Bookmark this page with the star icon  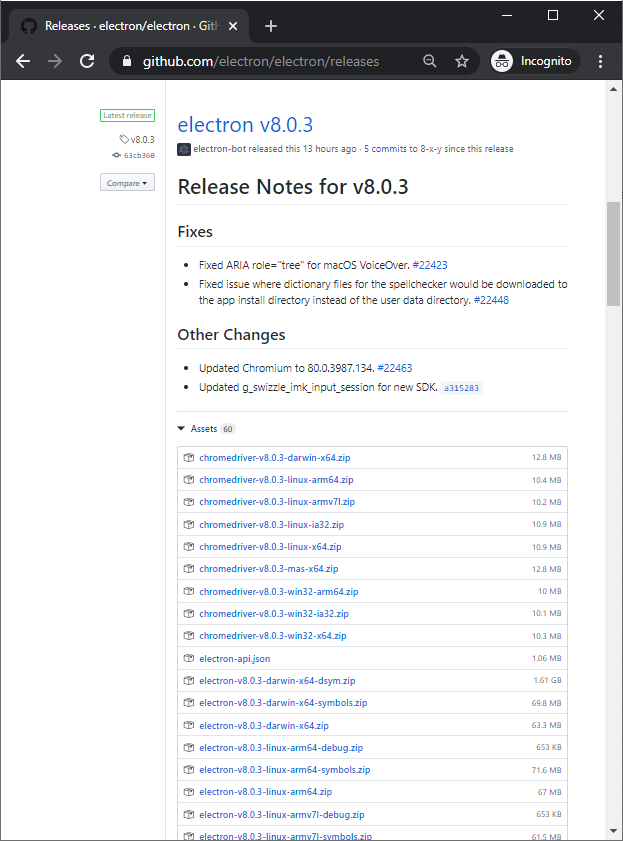[x=462, y=61]
